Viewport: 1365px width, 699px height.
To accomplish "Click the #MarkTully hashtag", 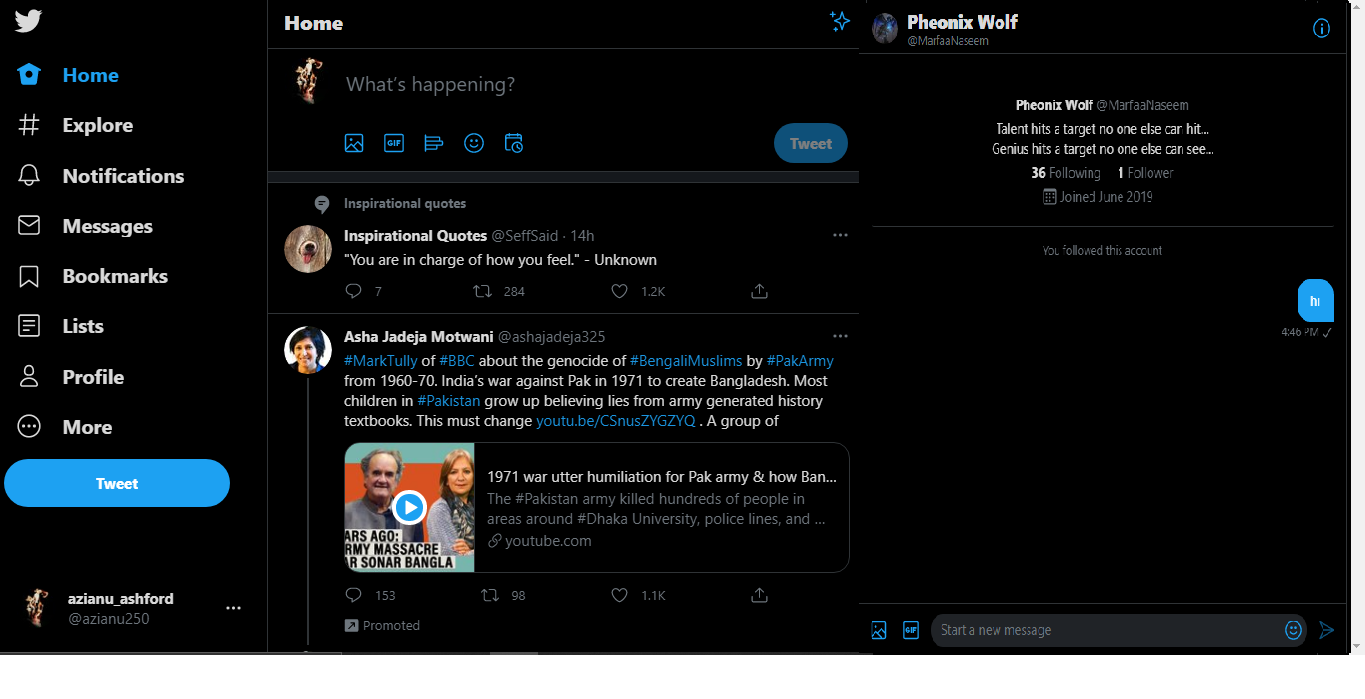I will [381, 361].
